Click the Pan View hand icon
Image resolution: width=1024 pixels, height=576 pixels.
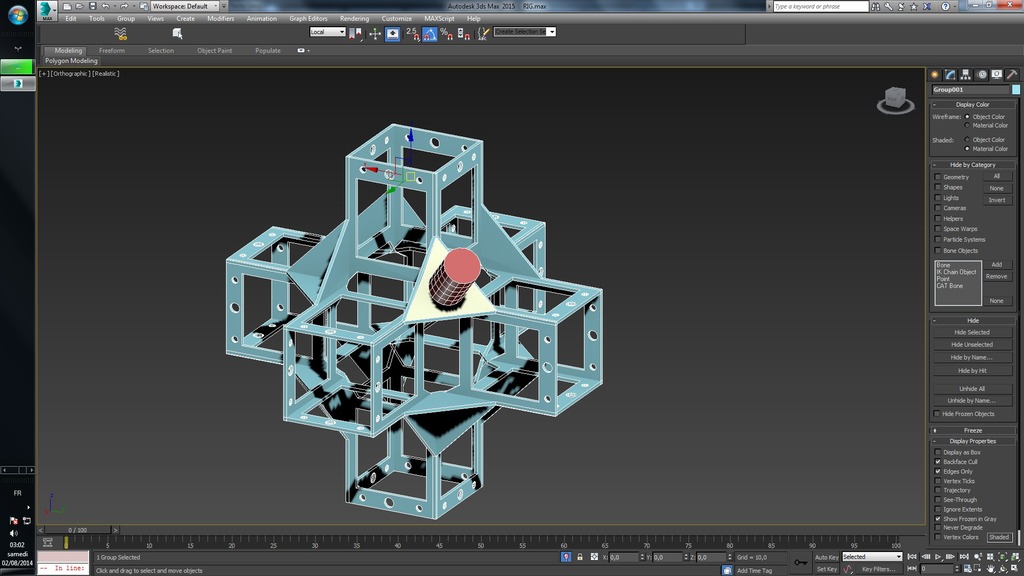pos(991,569)
